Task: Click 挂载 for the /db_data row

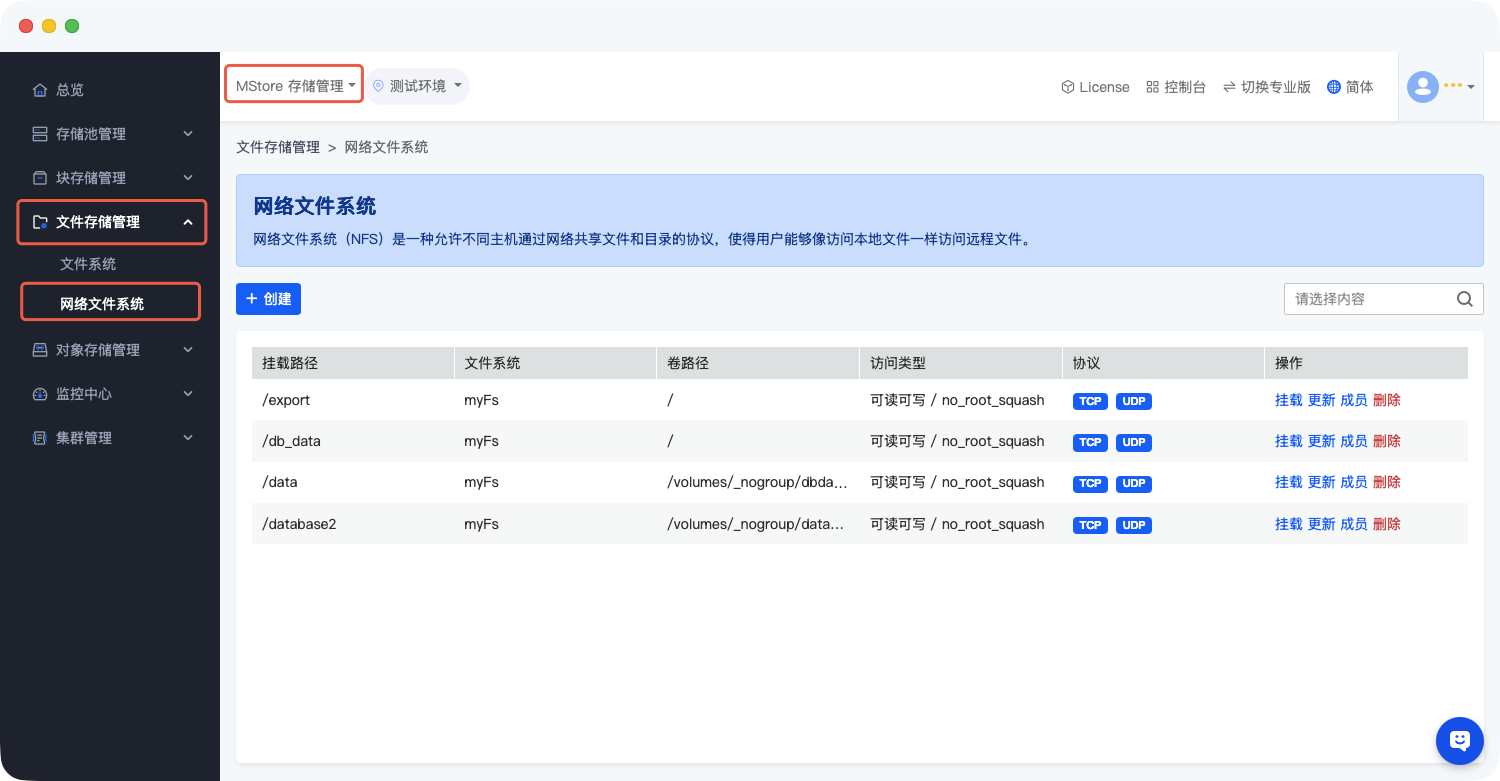Action: point(1288,441)
